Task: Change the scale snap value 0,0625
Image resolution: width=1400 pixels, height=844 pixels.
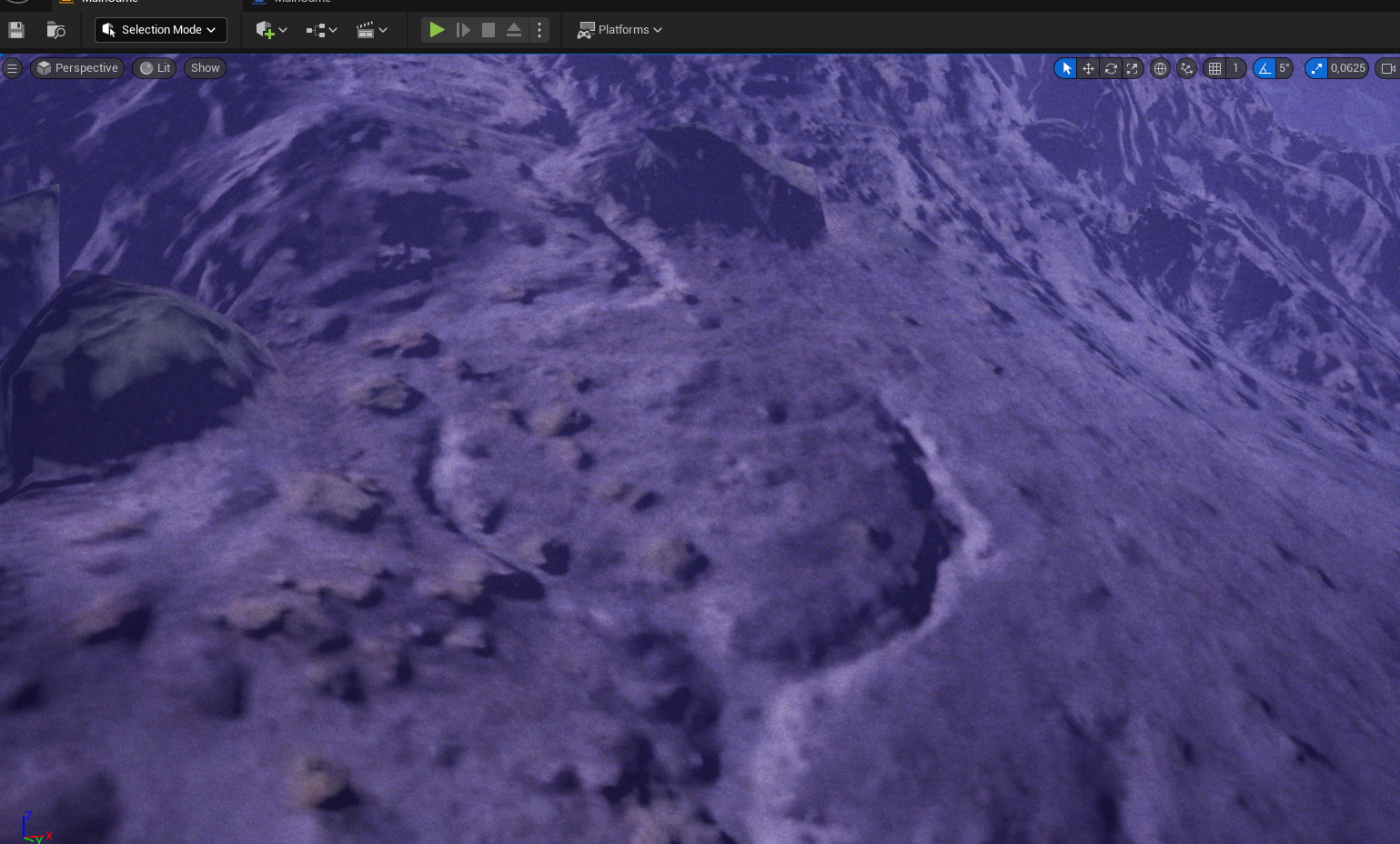Action: pyautogui.click(x=1348, y=68)
